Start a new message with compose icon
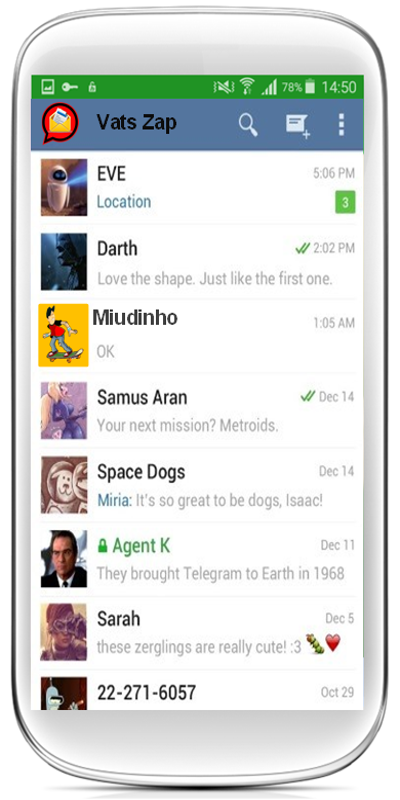 tap(298, 126)
